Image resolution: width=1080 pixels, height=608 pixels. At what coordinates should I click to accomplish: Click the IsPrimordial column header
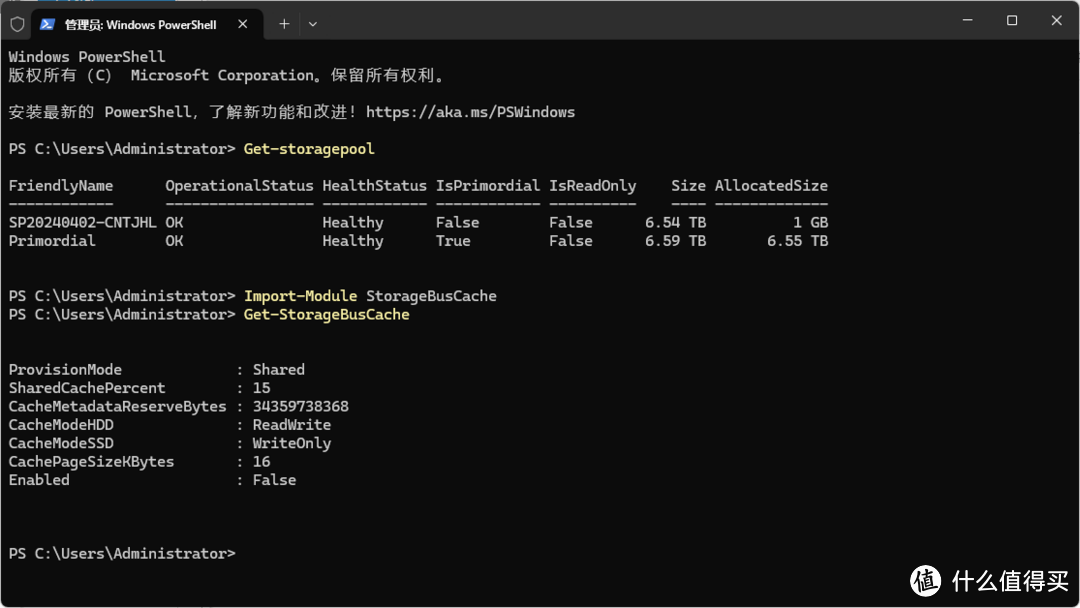click(x=488, y=186)
